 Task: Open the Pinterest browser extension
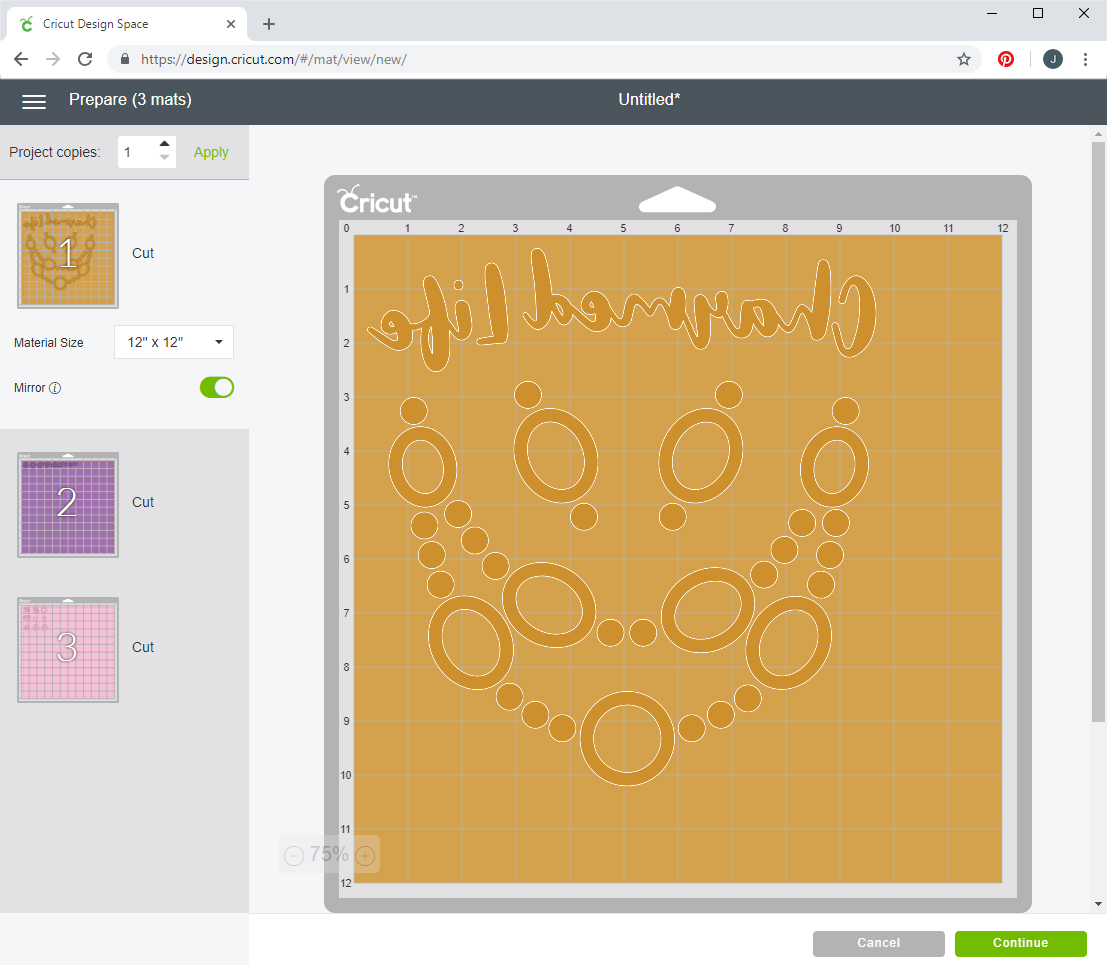pos(1006,59)
